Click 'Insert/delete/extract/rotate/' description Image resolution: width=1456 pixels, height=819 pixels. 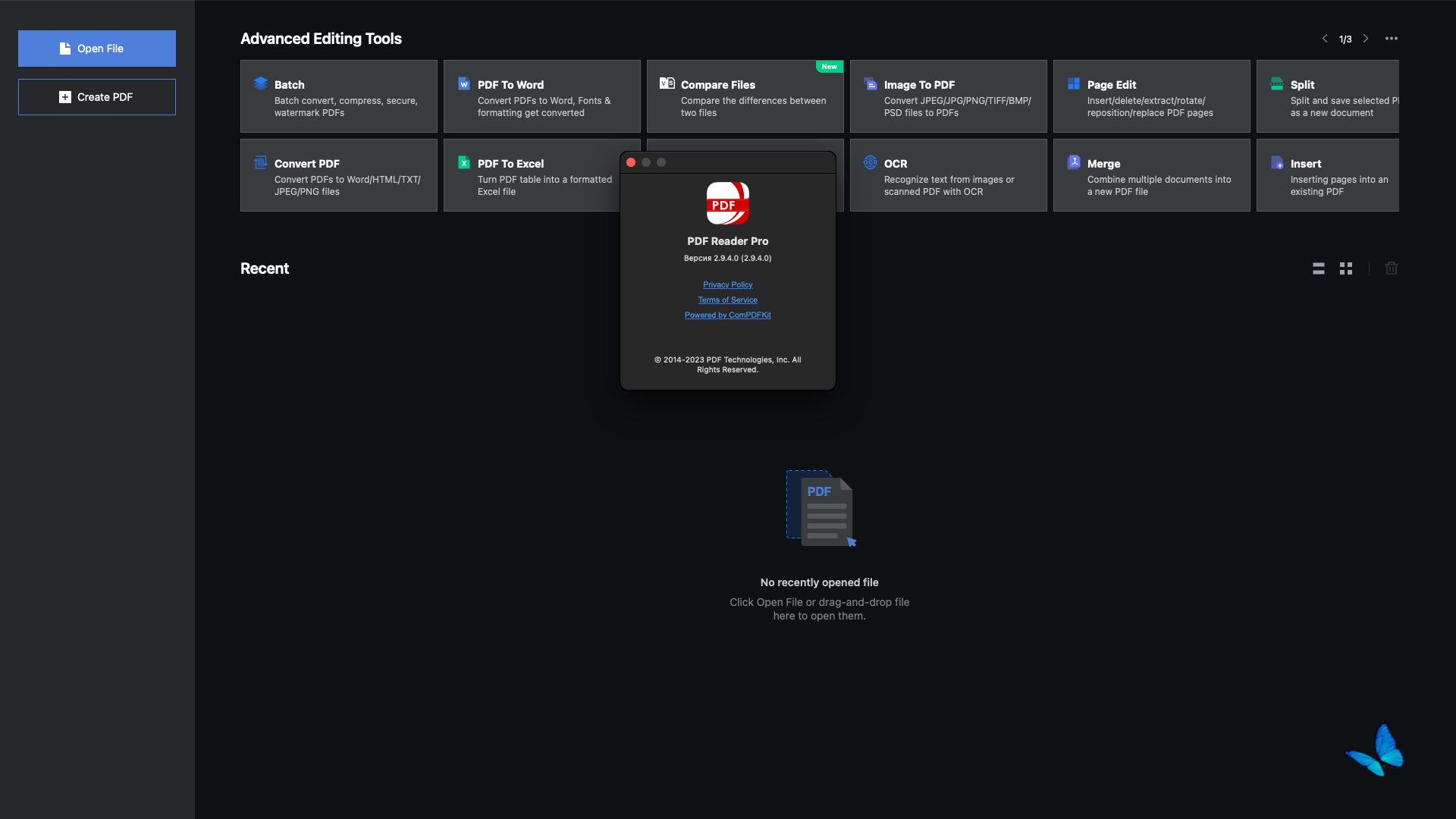[1150, 107]
